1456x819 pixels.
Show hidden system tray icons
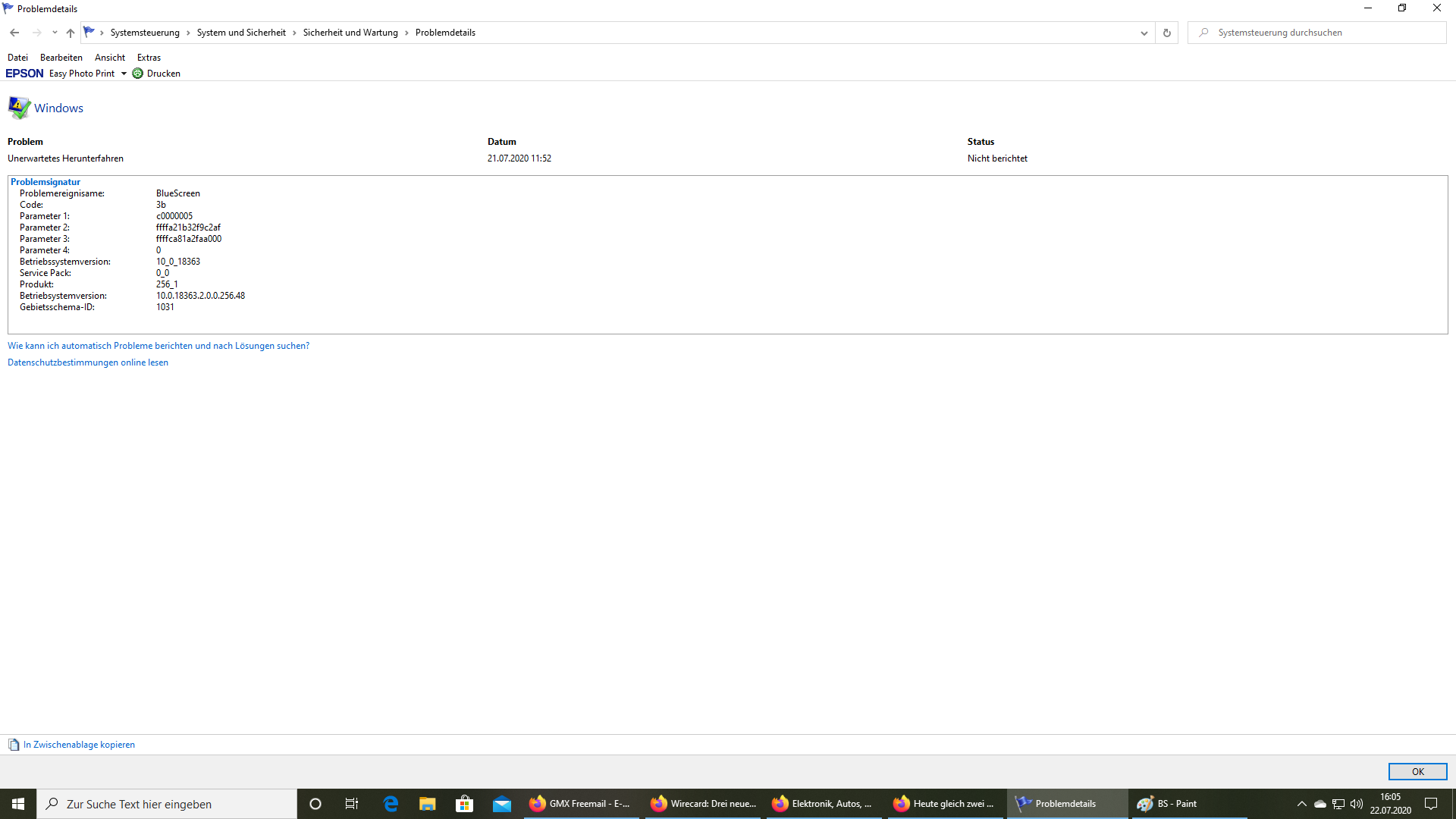[x=1301, y=804]
